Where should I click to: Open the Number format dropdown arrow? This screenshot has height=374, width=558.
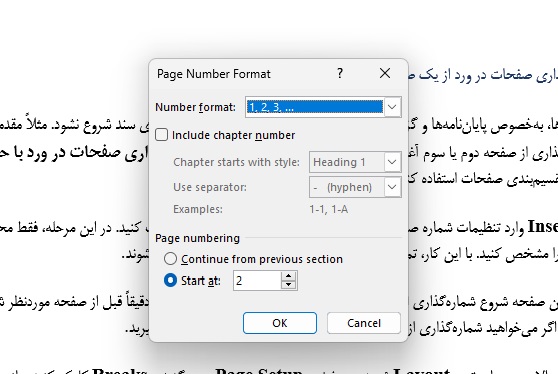pyautogui.click(x=392, y=107)
